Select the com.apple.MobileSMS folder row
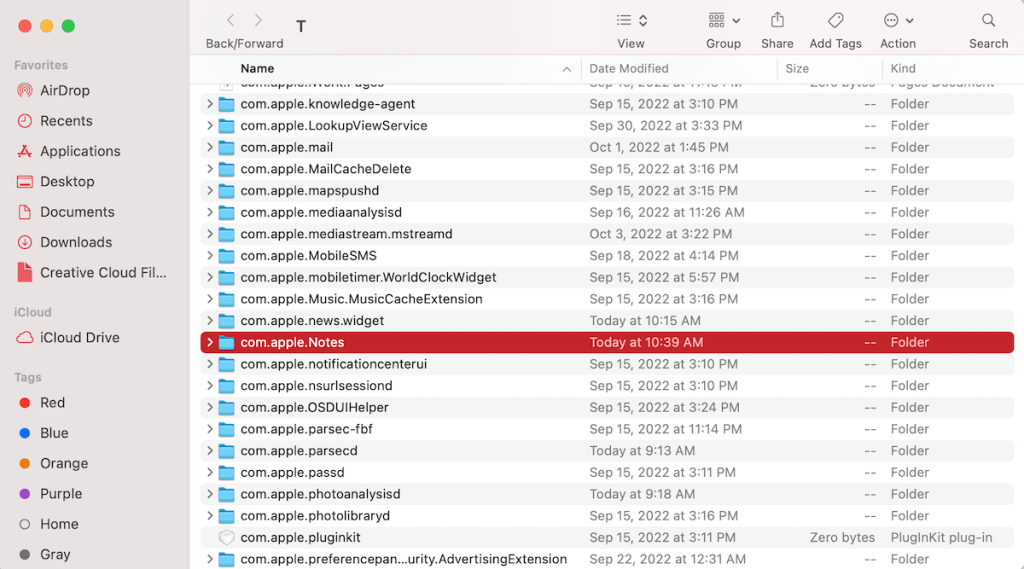Image resolution: width=1024 pixels, height=569 pixels. [x=607, y=255]
